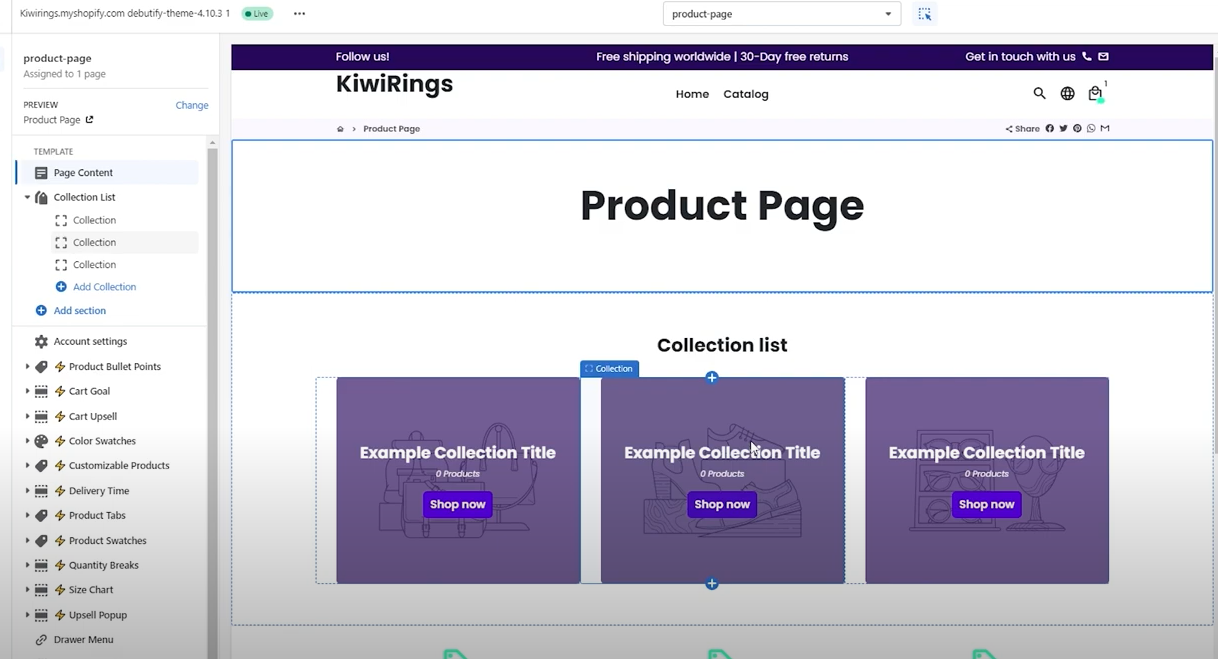Click the Add section plus icon
The image size is (1218, 659).
click(41, 311)
